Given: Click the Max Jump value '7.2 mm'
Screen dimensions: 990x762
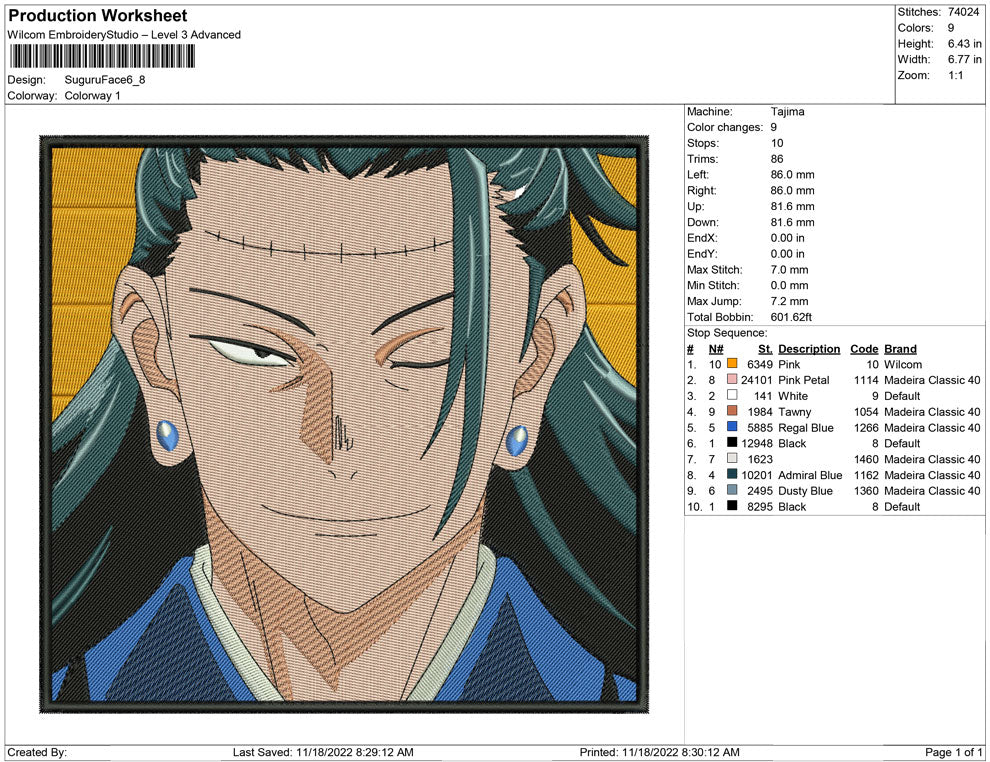Looking at the screenshot, I should click(789, 301).
